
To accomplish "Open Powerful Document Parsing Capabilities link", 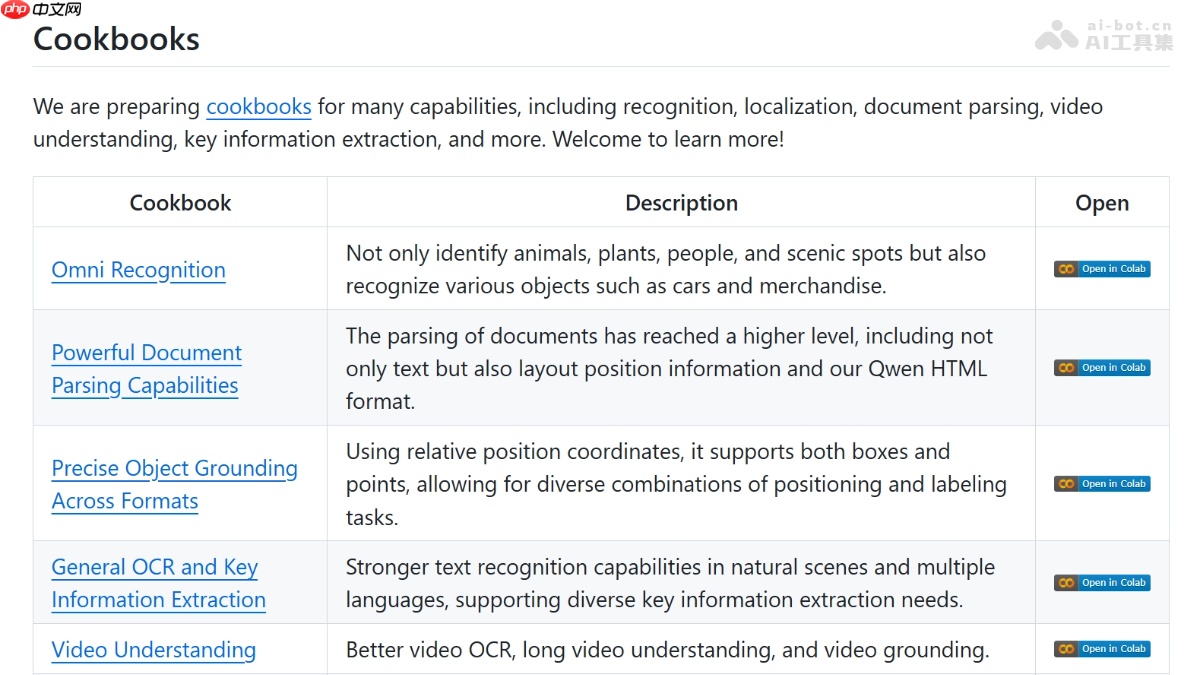I will click(146, 369).
